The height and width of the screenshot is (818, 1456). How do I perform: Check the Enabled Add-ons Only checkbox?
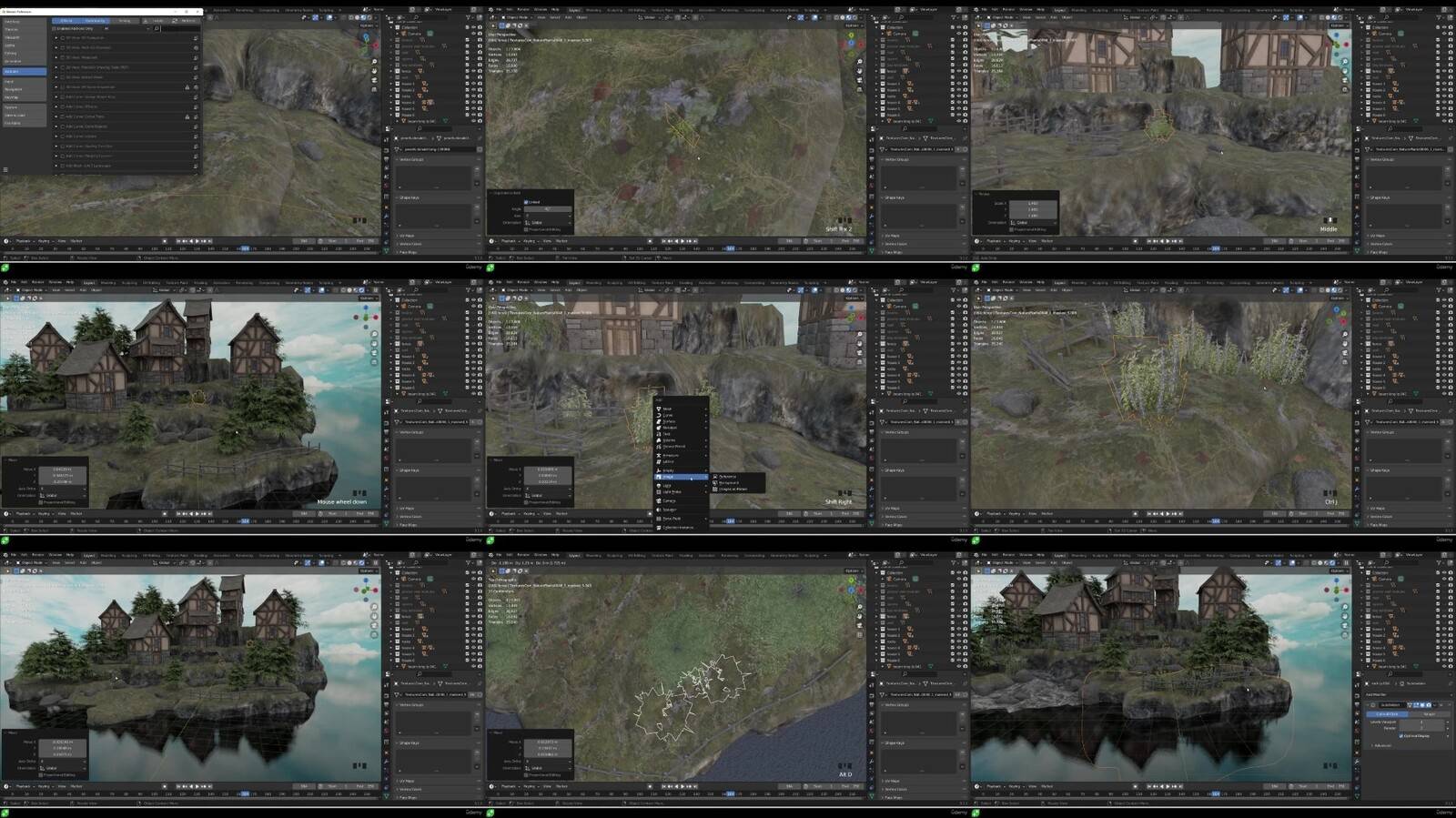click(x=55, y=28)
